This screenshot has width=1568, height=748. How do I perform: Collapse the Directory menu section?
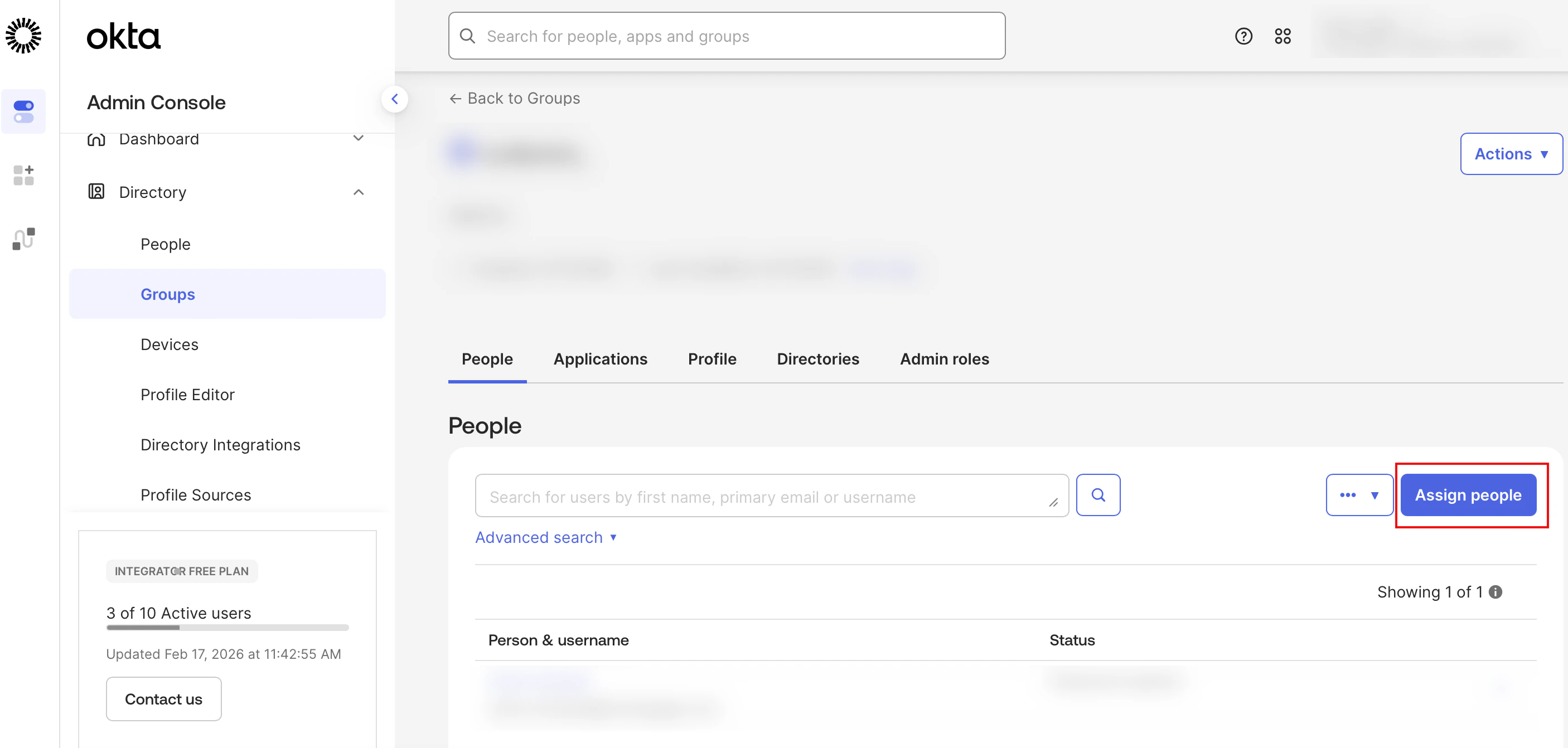359,192
